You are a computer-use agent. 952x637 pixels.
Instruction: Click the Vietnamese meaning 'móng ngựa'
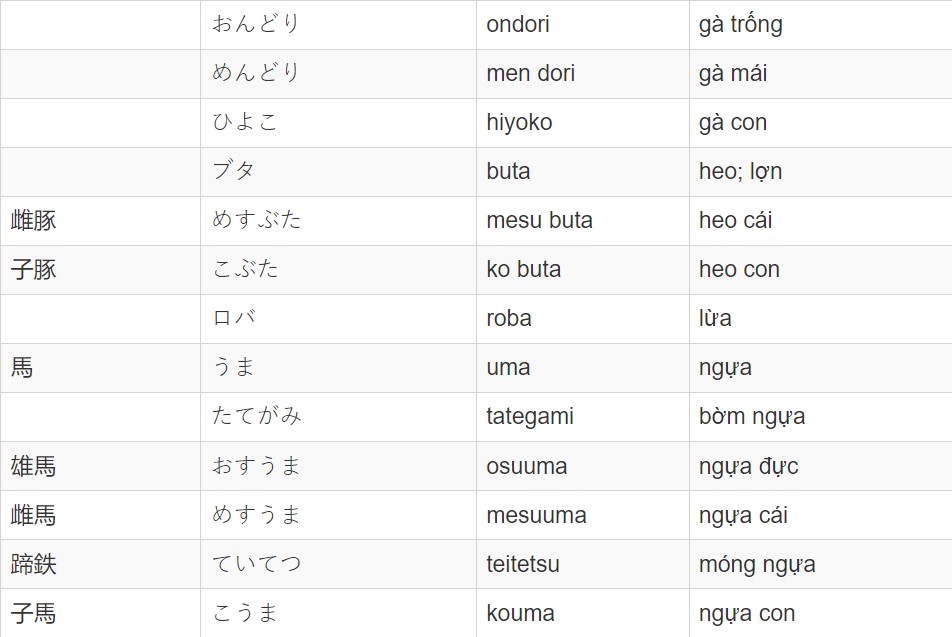756,565
